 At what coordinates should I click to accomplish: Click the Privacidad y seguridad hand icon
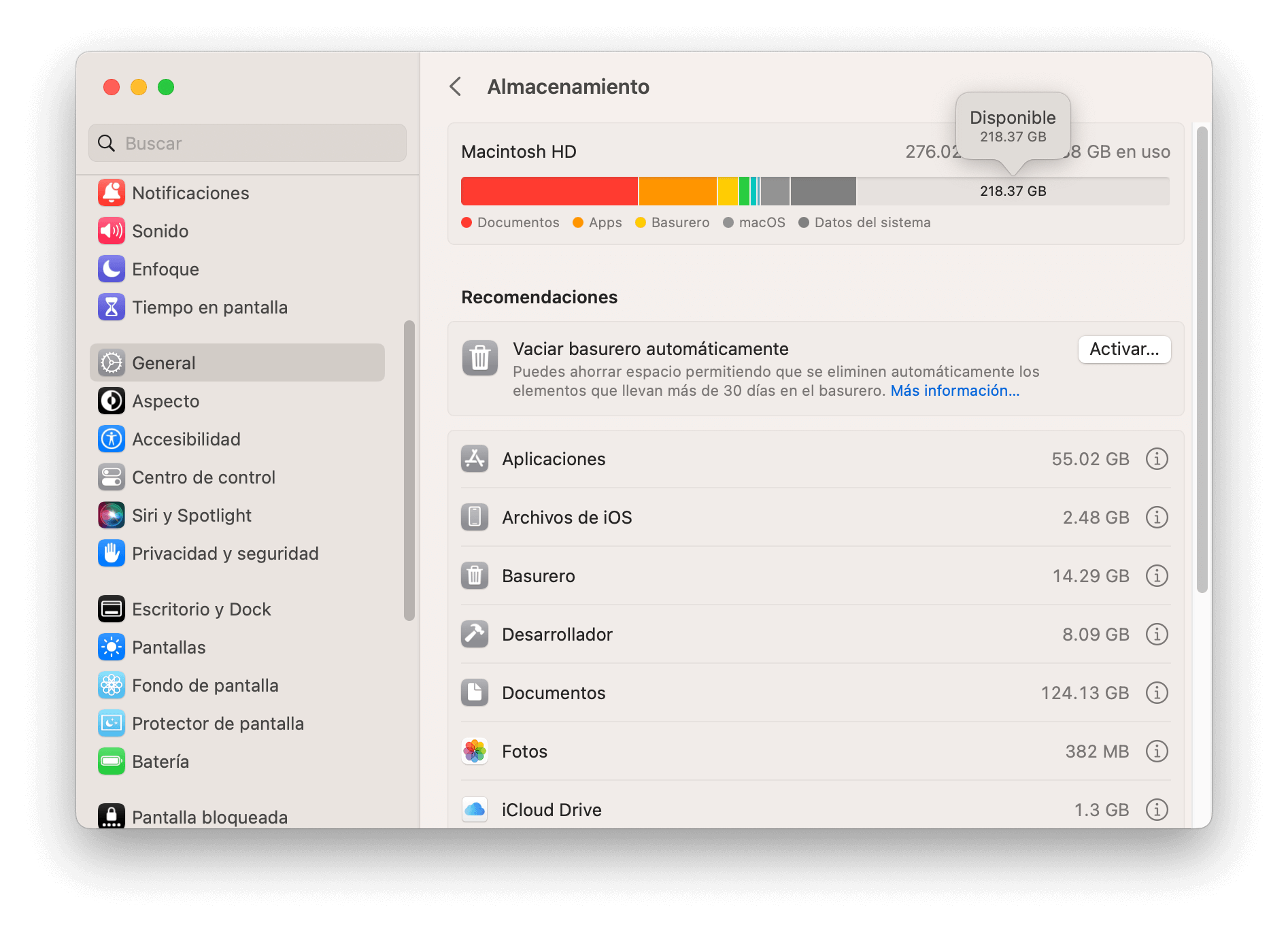coord(112,554)
